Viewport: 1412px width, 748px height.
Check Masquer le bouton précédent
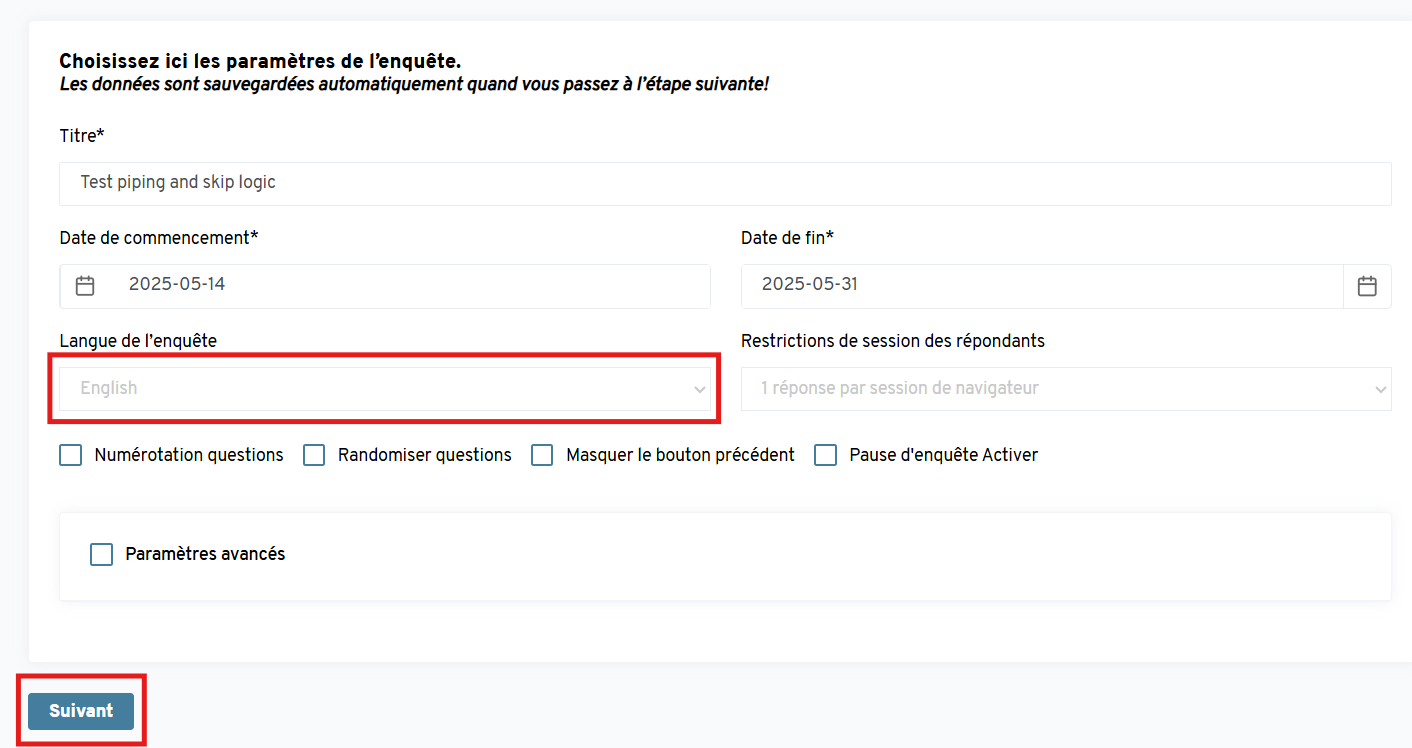(542, 455)
